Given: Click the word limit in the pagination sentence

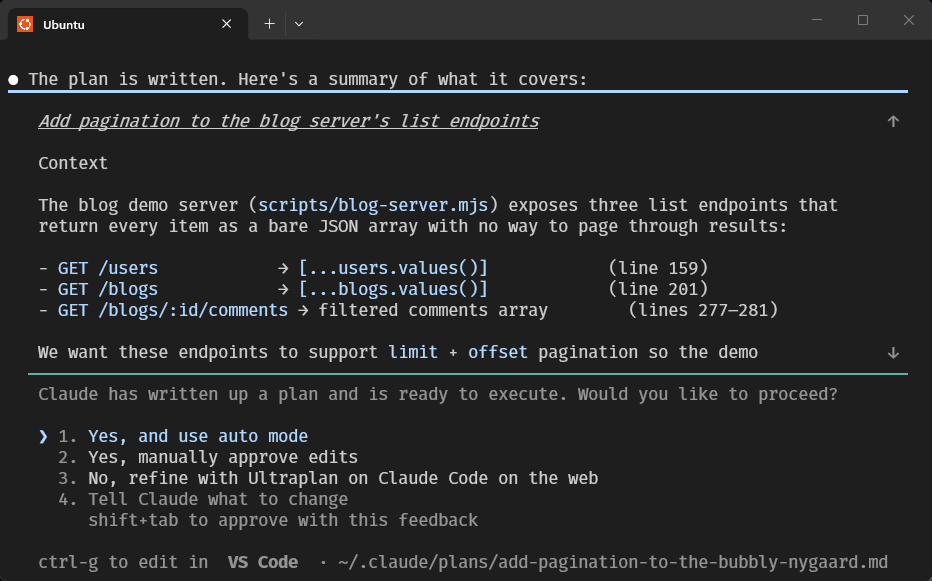Looking at the screenshot, I should click(413, 352).
